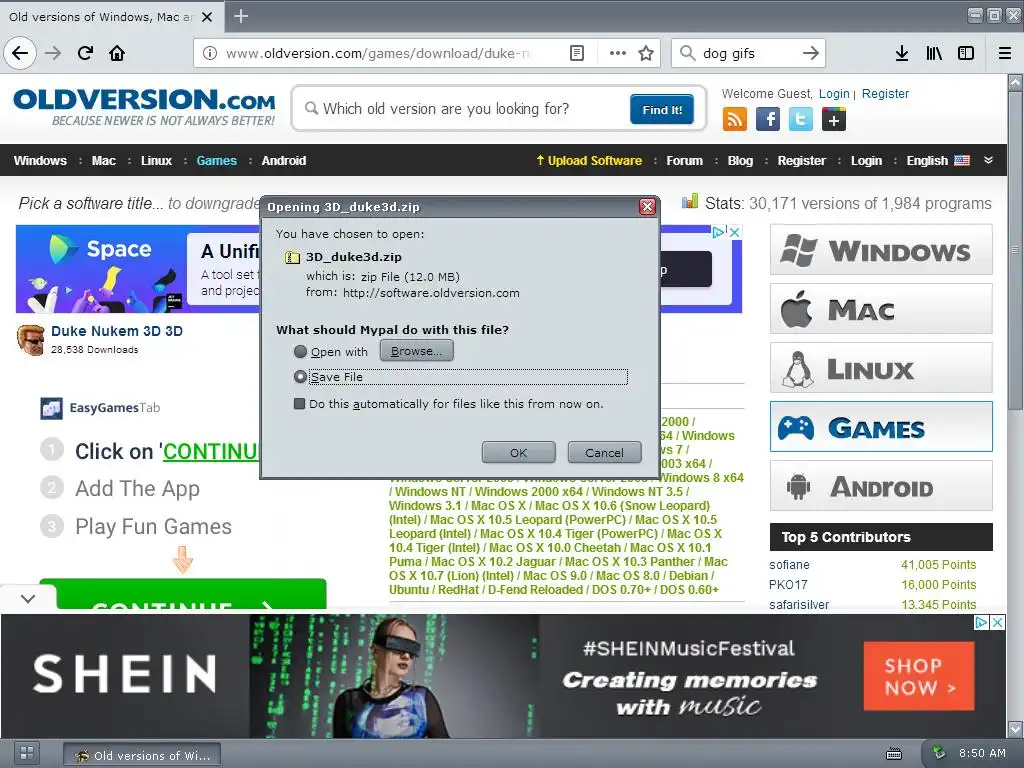Click the keyboard icon in system tray

tap(894, 754)
